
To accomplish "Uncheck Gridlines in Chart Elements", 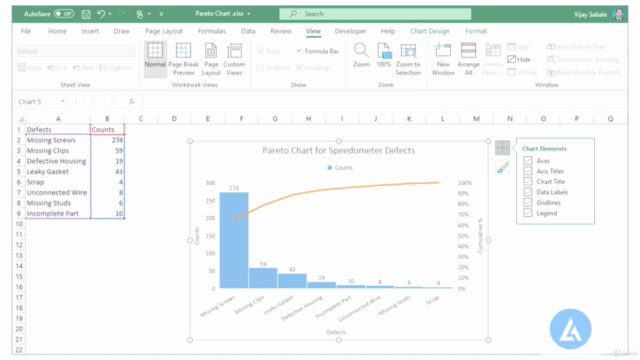I will tap(527, 202).
